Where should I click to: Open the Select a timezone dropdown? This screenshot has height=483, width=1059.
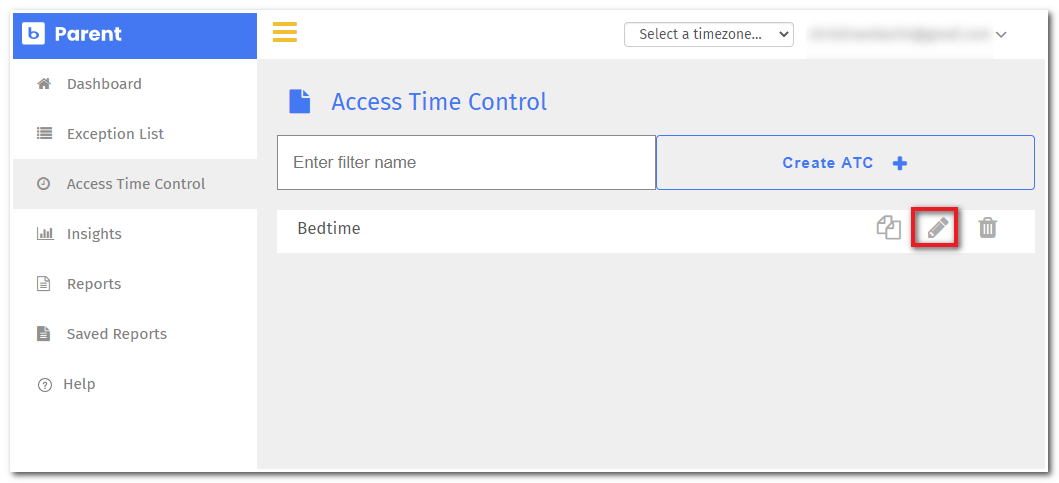tap(708, 34)
